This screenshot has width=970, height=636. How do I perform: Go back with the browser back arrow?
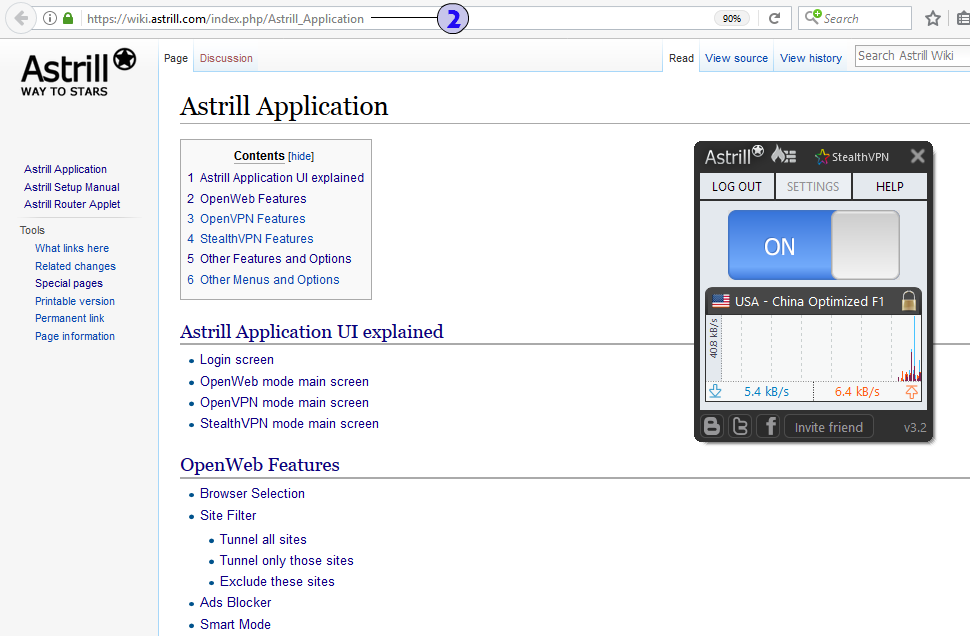point(21,18)
